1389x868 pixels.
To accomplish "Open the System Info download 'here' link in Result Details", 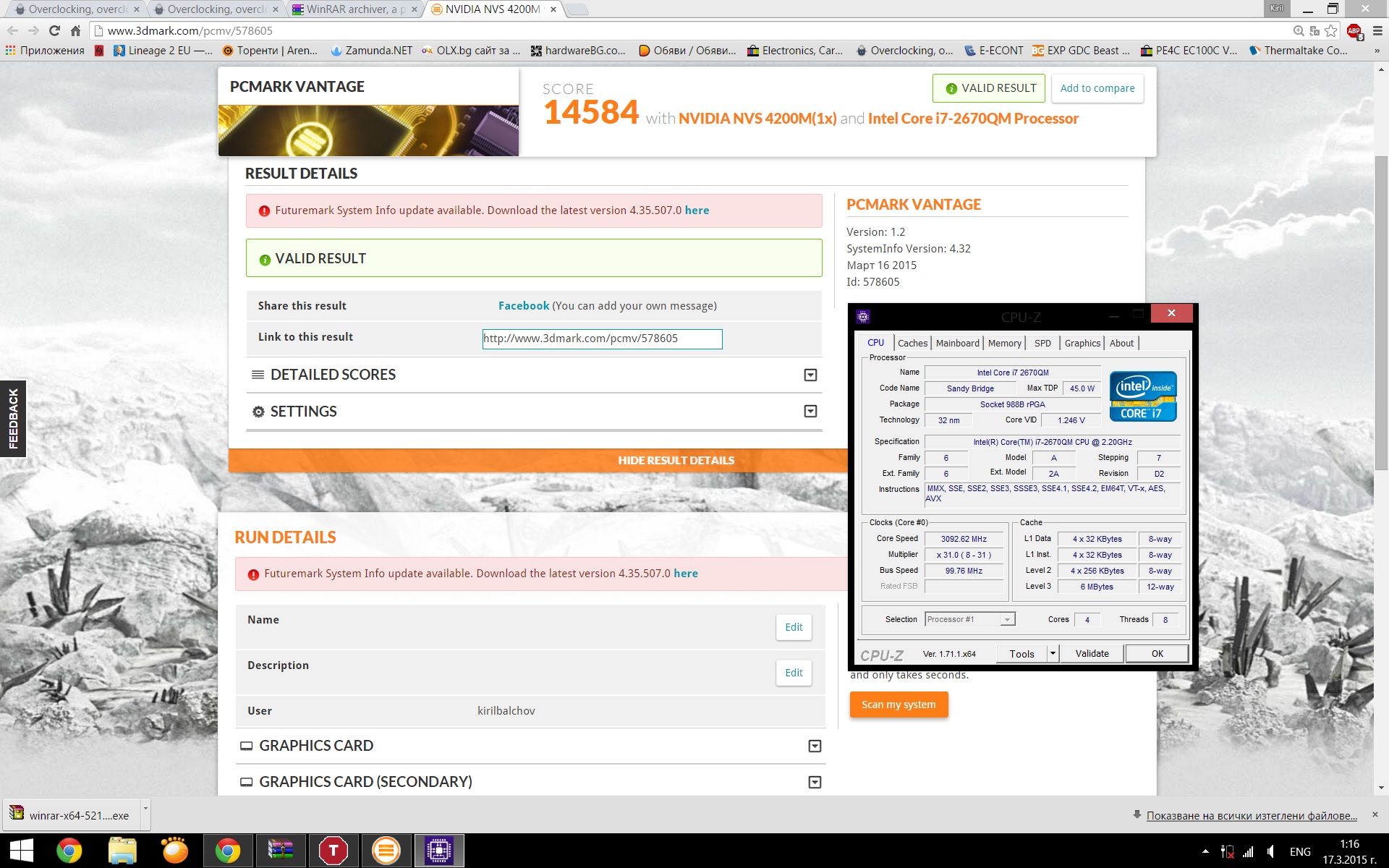I will 697,210.
